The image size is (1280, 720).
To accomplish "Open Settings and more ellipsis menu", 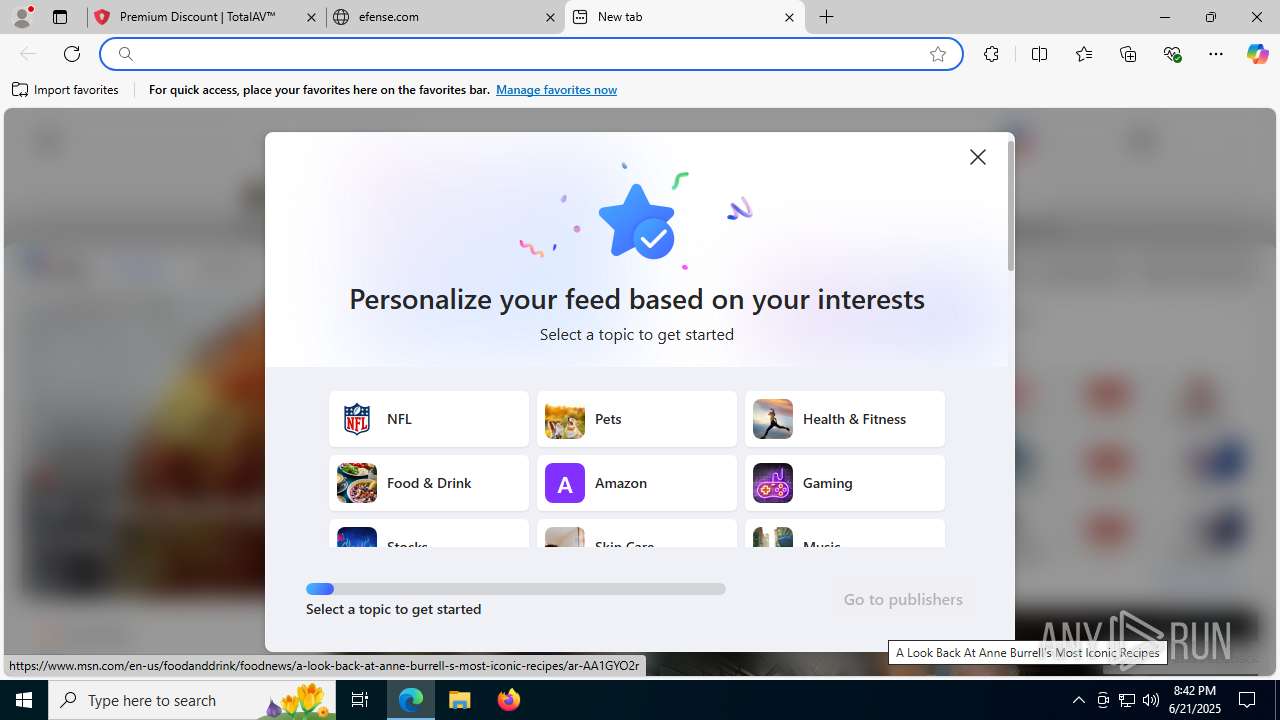I will (1216, 54).
